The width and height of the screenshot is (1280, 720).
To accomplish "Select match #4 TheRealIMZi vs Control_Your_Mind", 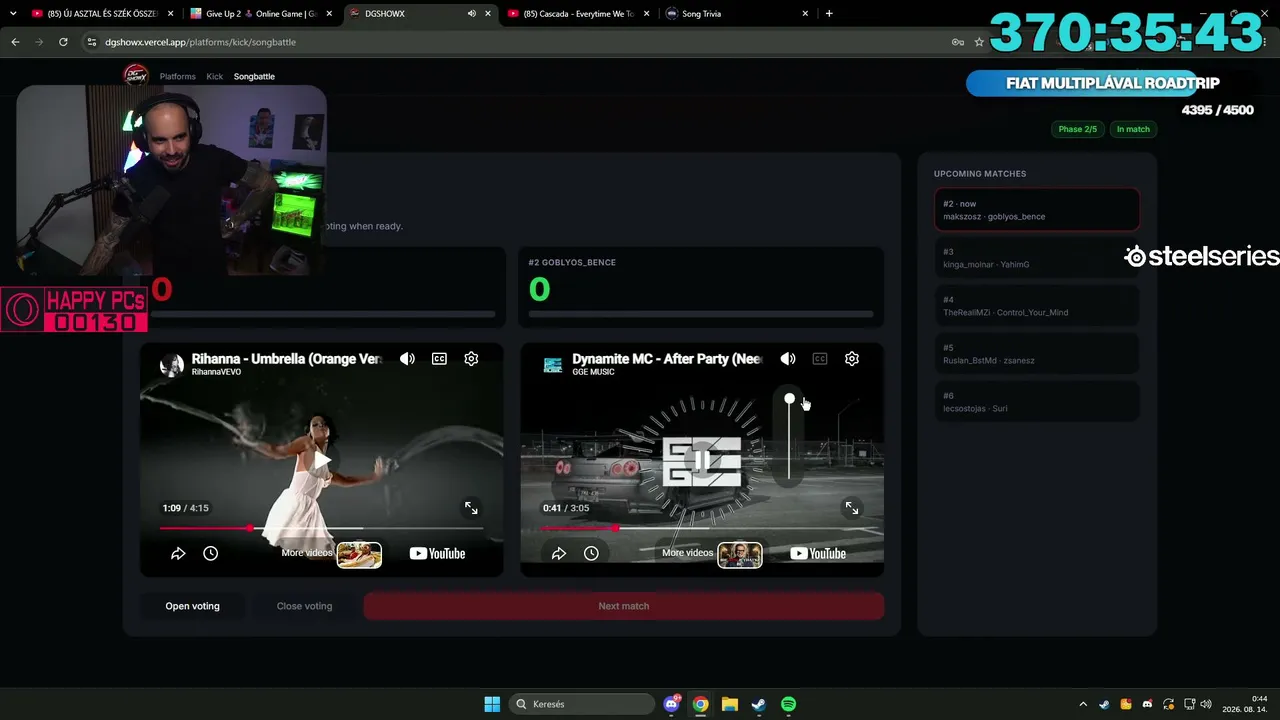I will tap(1037, 306).
